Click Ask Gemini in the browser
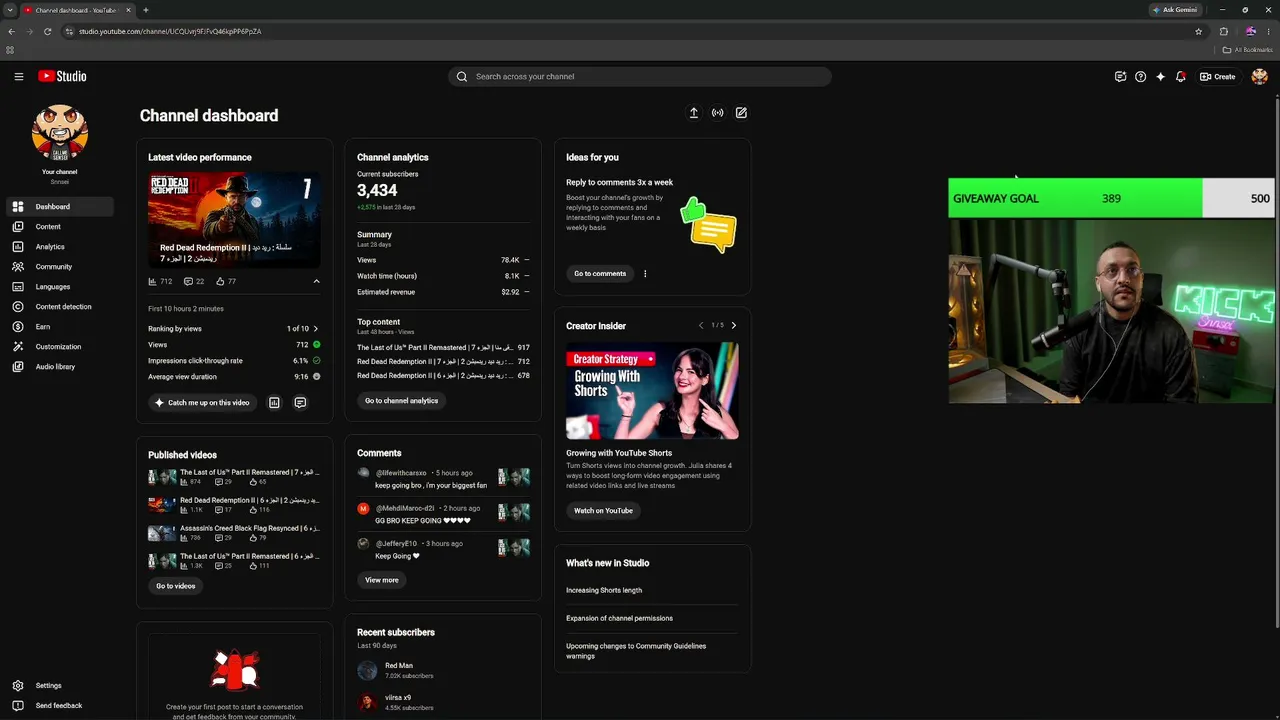The height and width of the screenshot is (720, 1280). [x=1175, y=10]
